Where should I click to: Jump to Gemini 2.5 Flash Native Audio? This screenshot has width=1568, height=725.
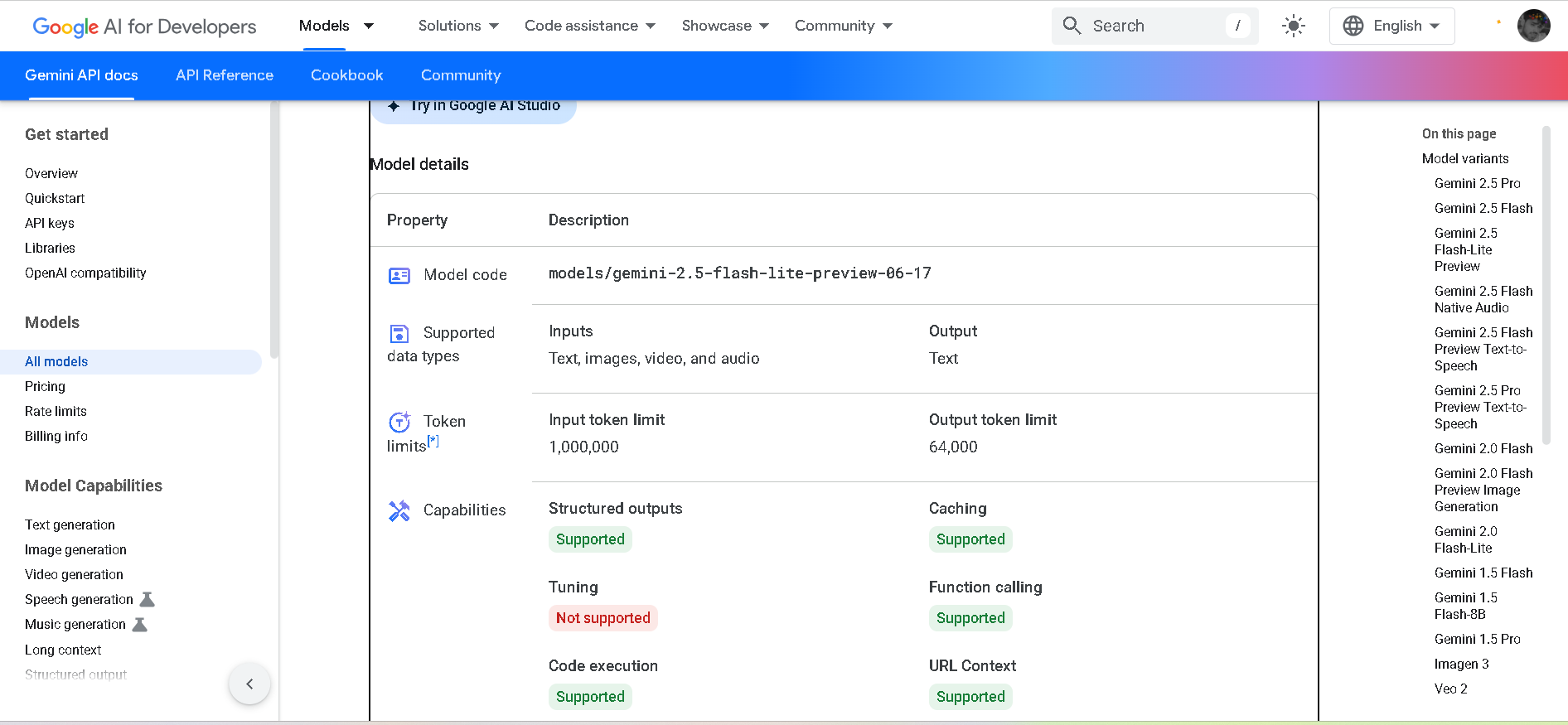1483,299
